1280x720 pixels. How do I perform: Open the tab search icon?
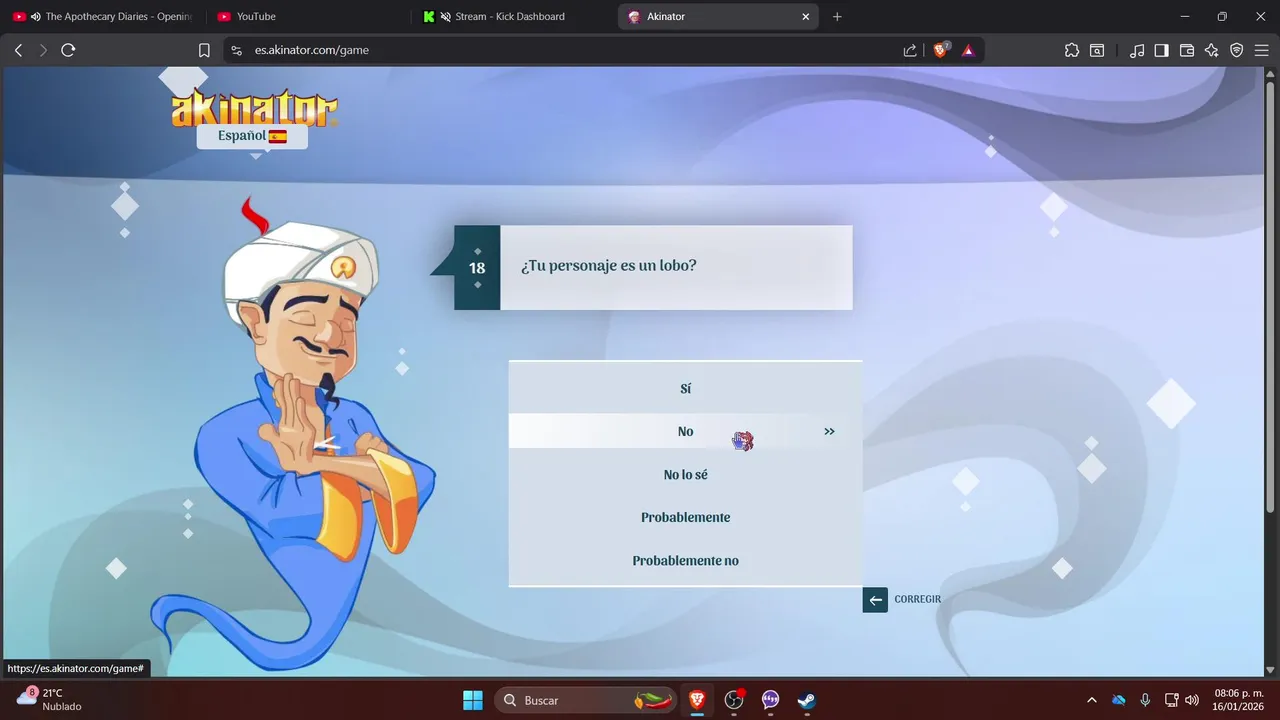(1097, 50)
